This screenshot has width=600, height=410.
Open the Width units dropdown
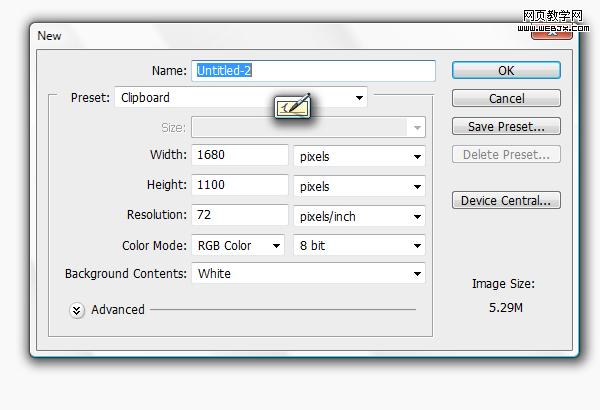click(x=359, y=156)
